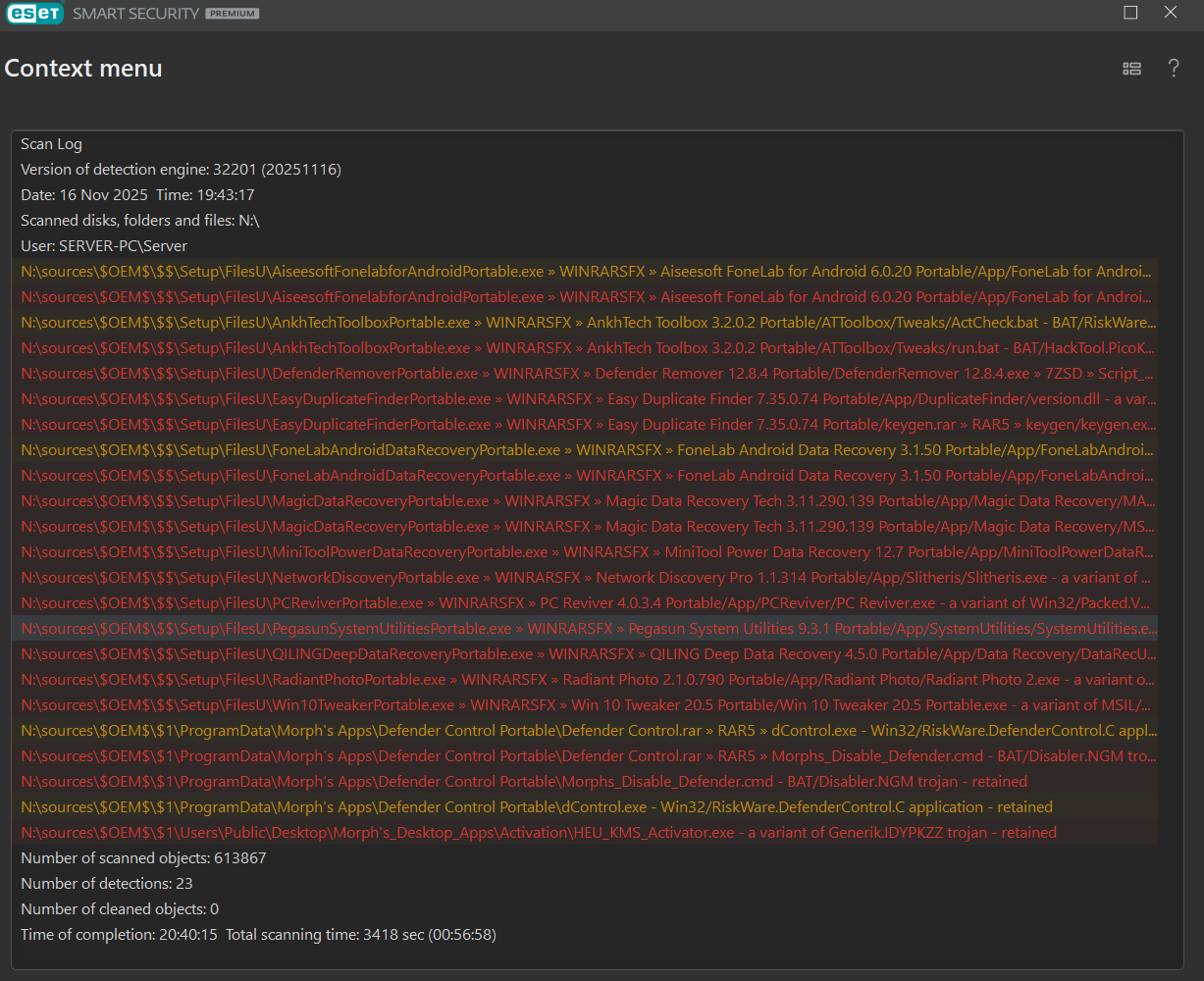Screen dimensions: 1204x981
Task: Select the Win10TweakerPortable.exe detection line
Action: click(587, 705)
